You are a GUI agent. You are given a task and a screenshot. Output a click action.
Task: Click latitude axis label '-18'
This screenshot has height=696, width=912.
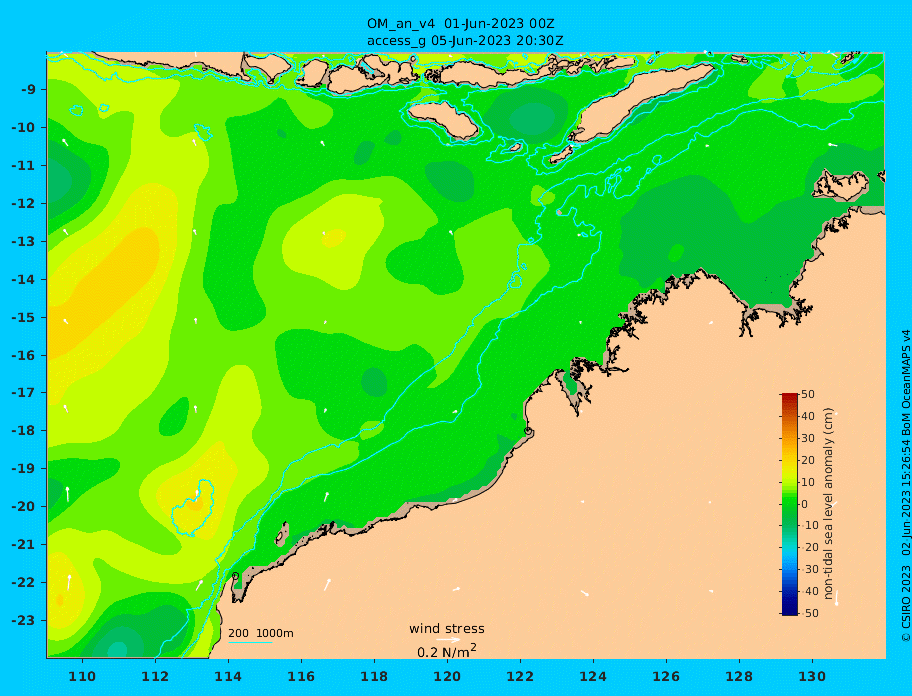(x=23, y=431)
